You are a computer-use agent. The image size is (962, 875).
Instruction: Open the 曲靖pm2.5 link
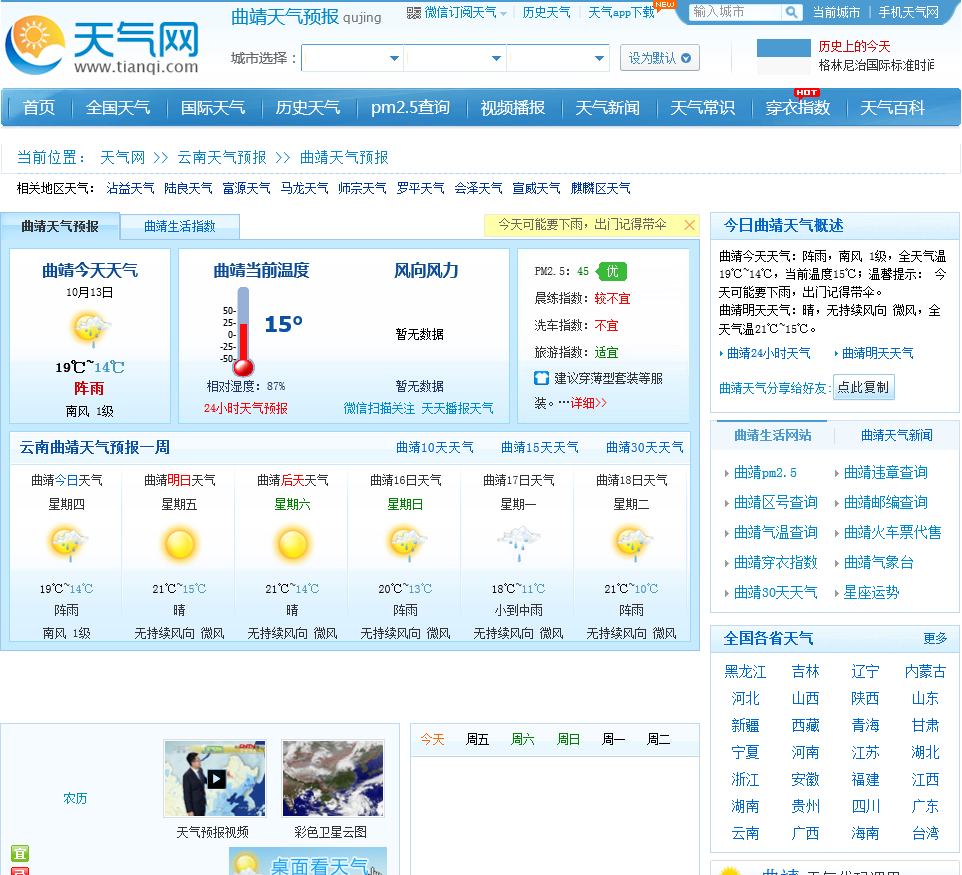click(765, 472)
